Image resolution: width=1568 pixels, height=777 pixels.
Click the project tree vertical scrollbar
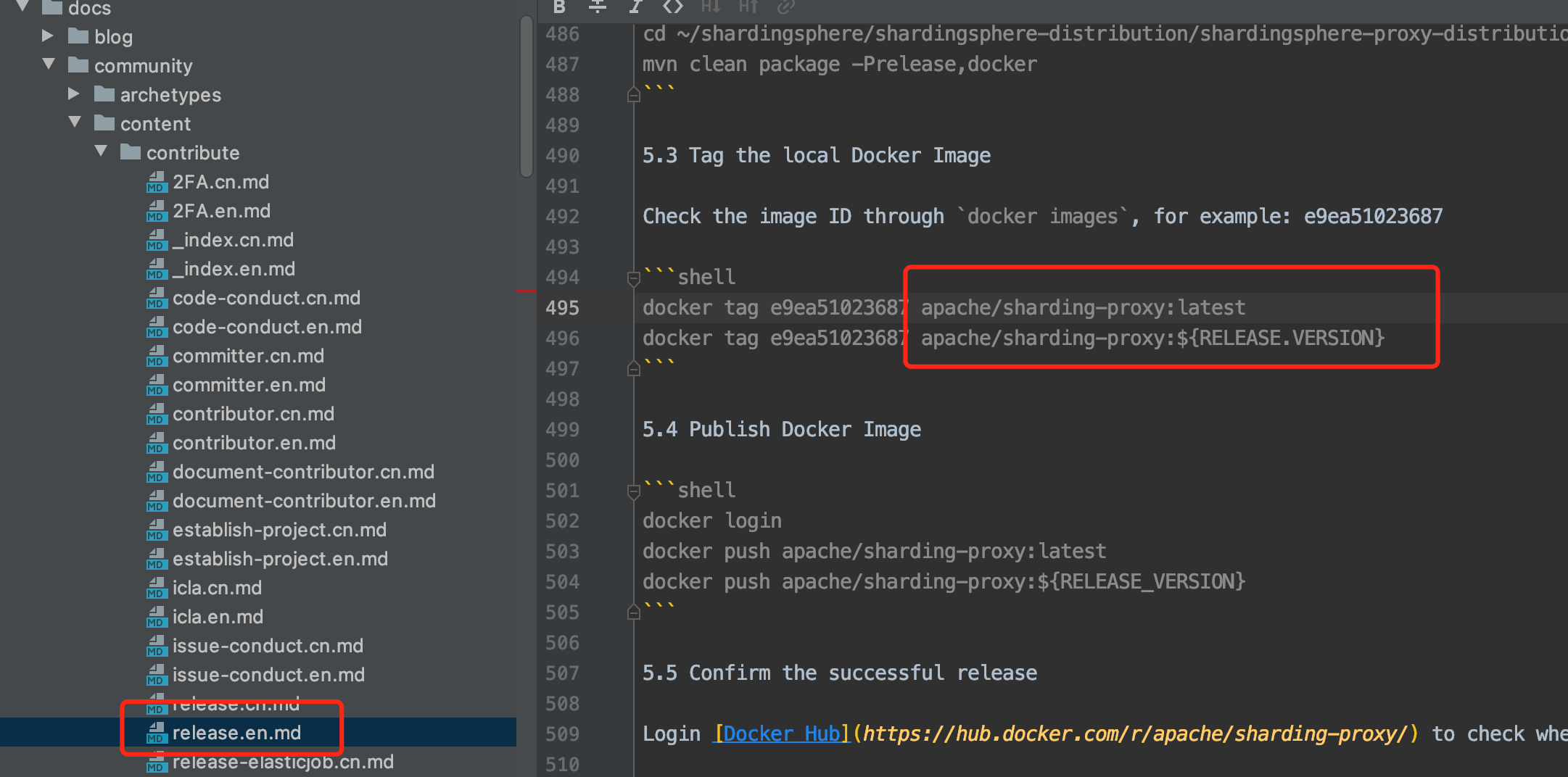coord(527,96)
